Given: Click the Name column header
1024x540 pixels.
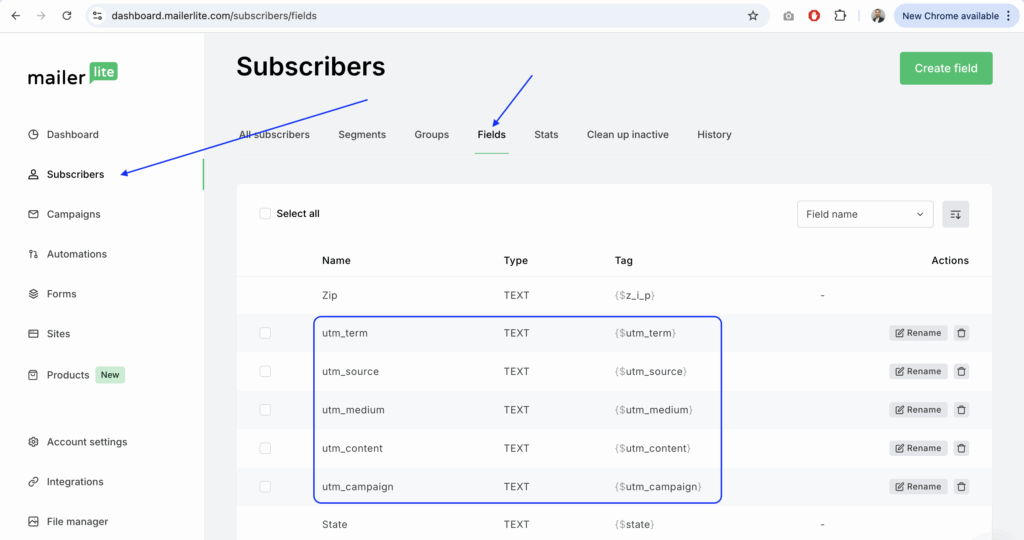Looking at the screenshot, I should click(x=336, y=261).
